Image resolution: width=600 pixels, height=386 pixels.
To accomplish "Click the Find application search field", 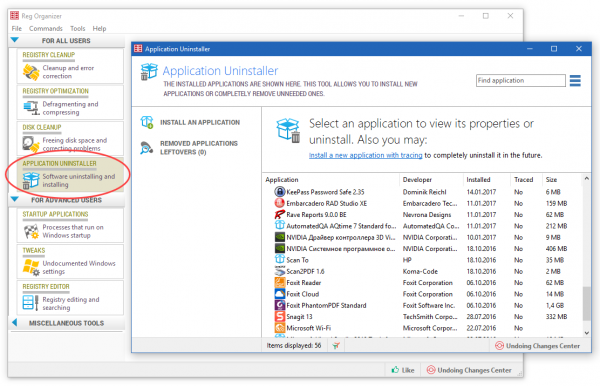I will click(x=520, y=81).
